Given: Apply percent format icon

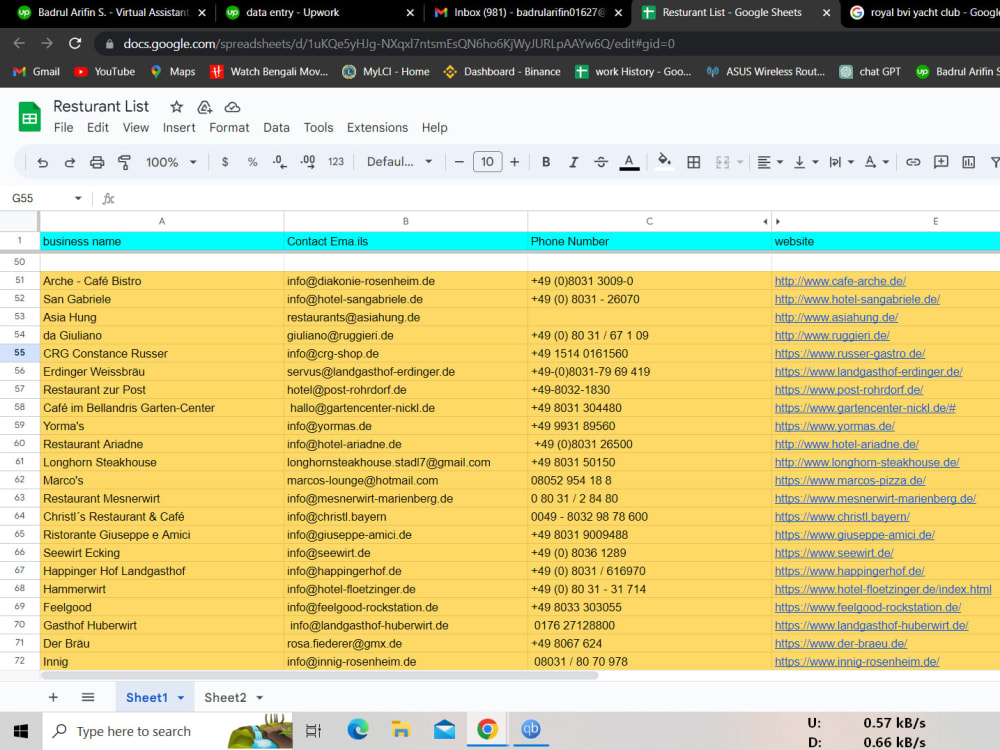Looking at the screenshot, I should tap(253, 162).
